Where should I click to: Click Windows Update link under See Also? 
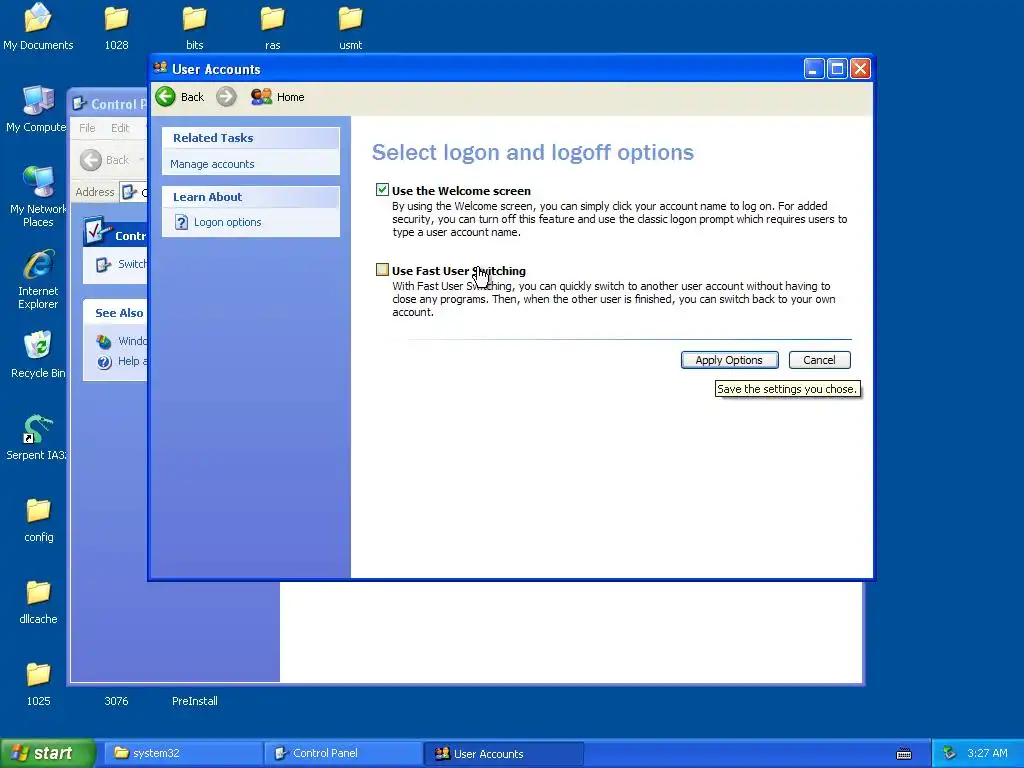121,341
